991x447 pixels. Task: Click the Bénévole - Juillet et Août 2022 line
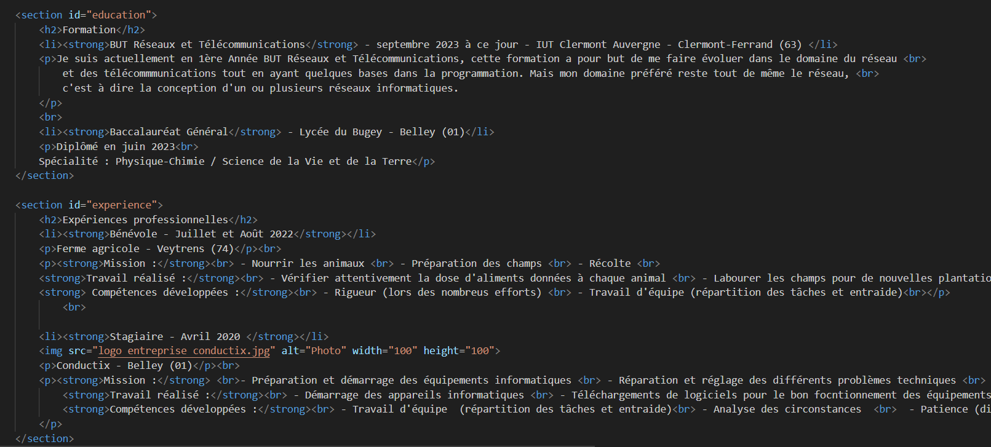[x=200, y=234]
